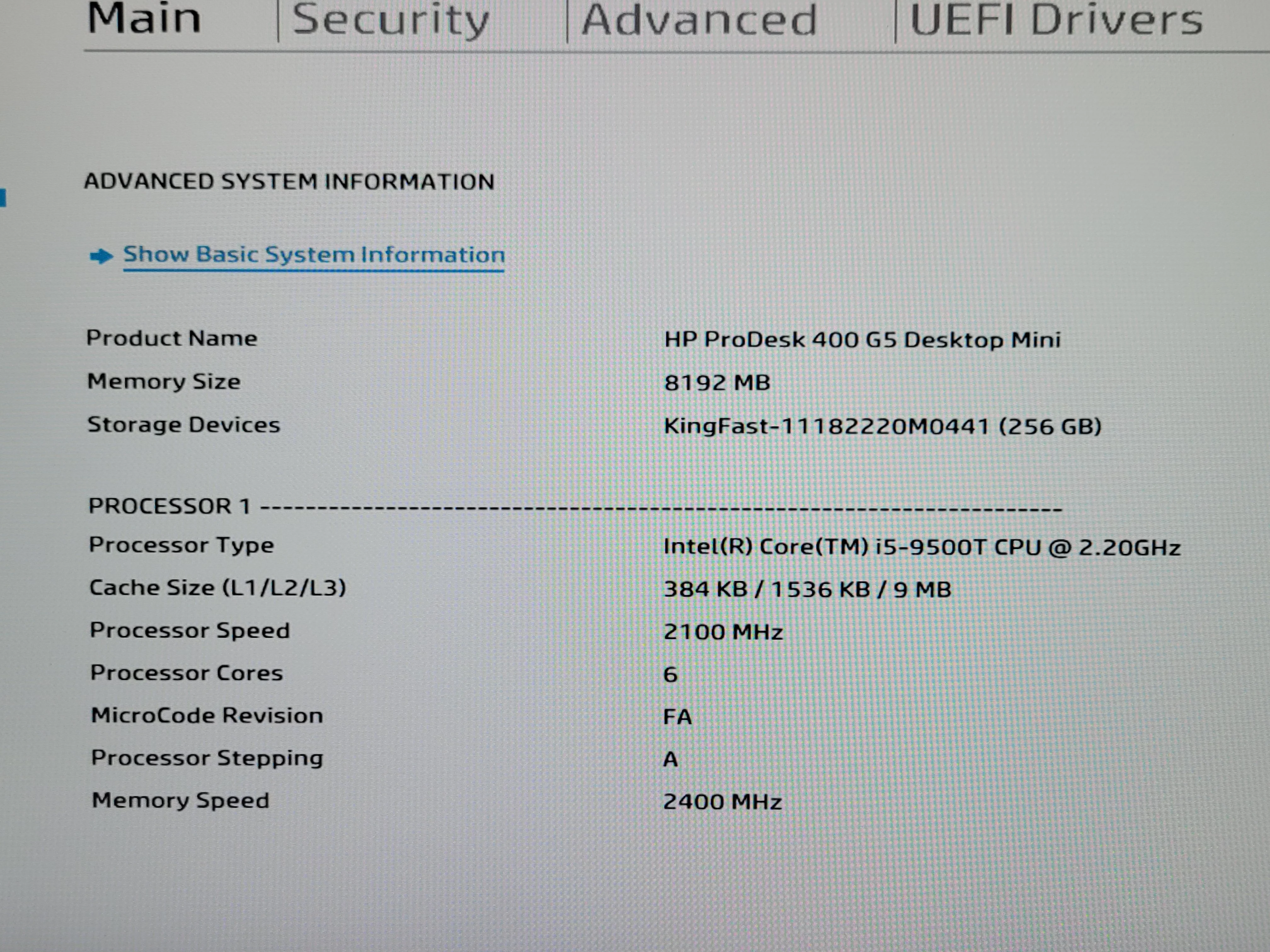The height and width of the screenshot is (952, 1270).
Task: Select the Storage Devices label
Action: (184, 425)
